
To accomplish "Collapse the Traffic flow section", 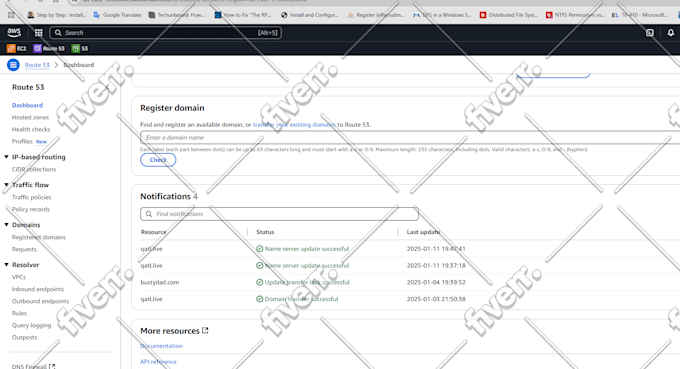I will pyautogui.click(x=7, y=185).
